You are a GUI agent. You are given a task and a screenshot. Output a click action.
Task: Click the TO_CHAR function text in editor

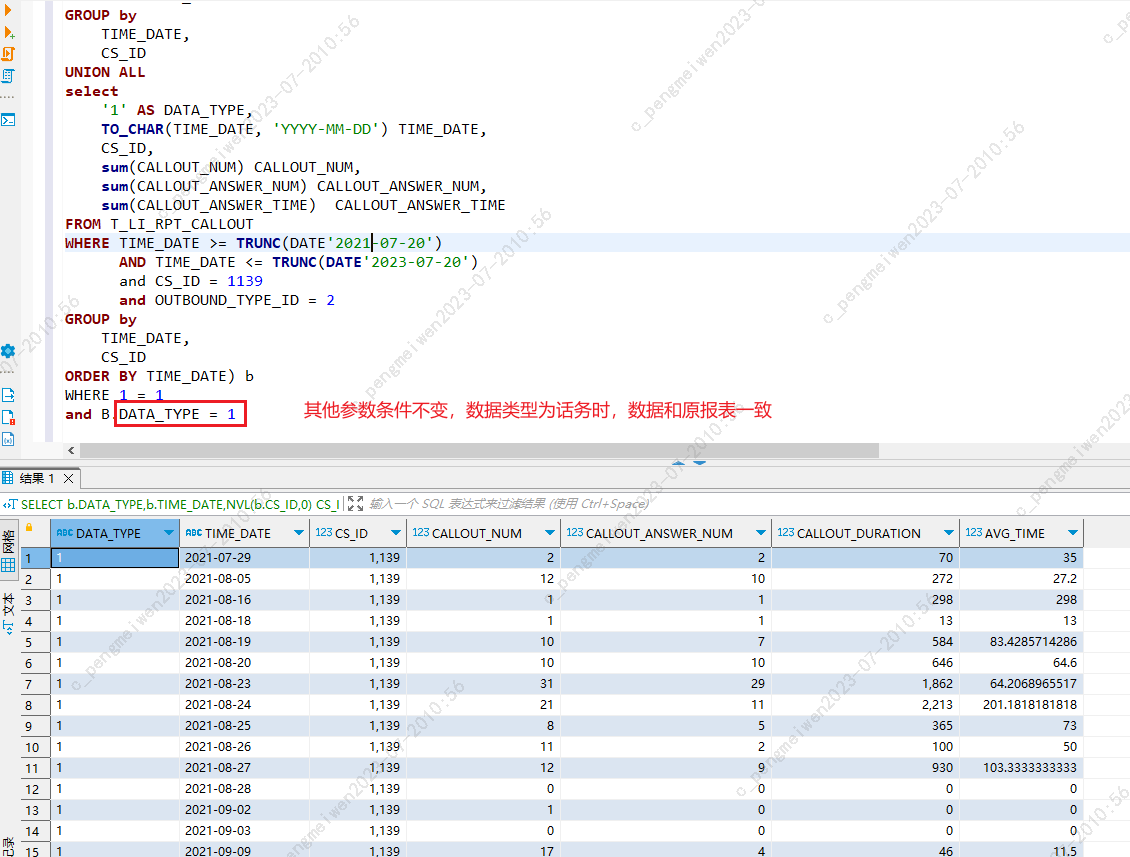pos(133,129)
